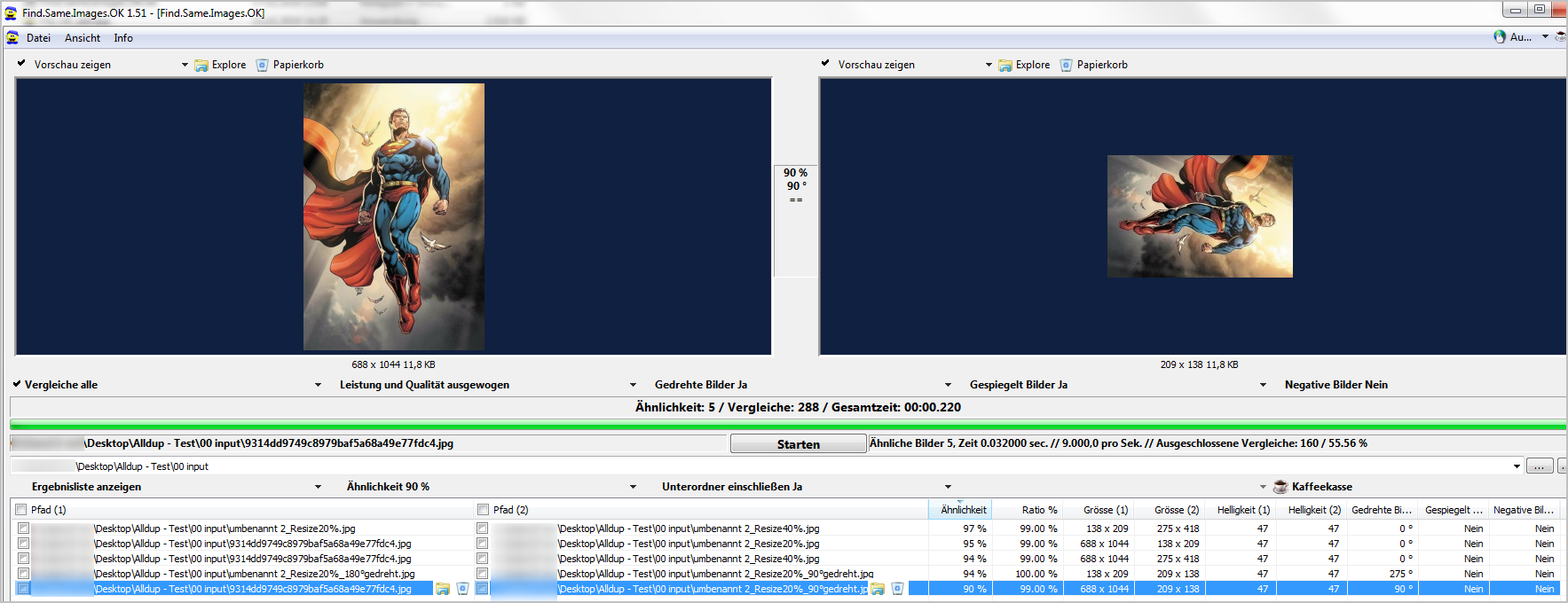This screenshot has height=603, width=1568.
Task: Click 688 x 1044 11,8 KB caption under left preview
Action: (393, 364)
